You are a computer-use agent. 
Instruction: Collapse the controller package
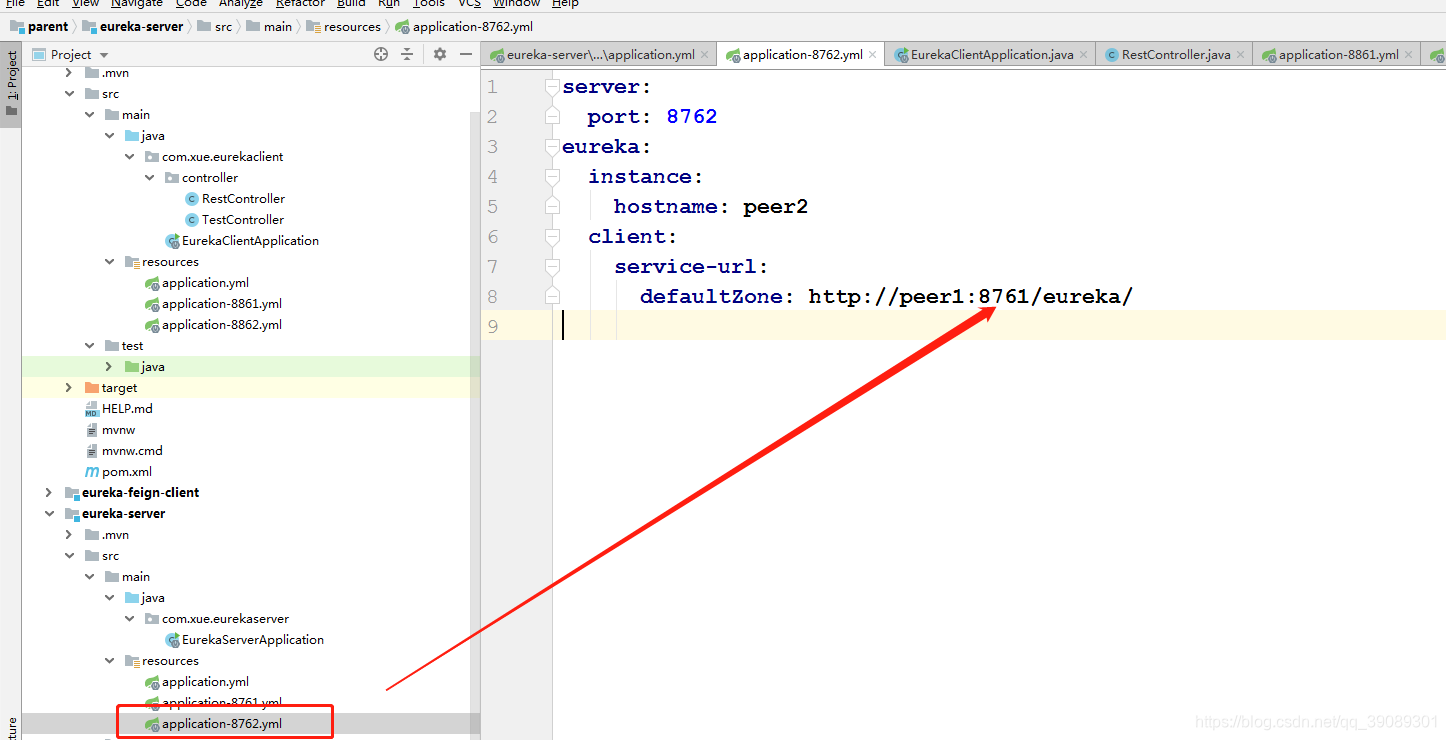pyautogui.click(x=150, y=178)
